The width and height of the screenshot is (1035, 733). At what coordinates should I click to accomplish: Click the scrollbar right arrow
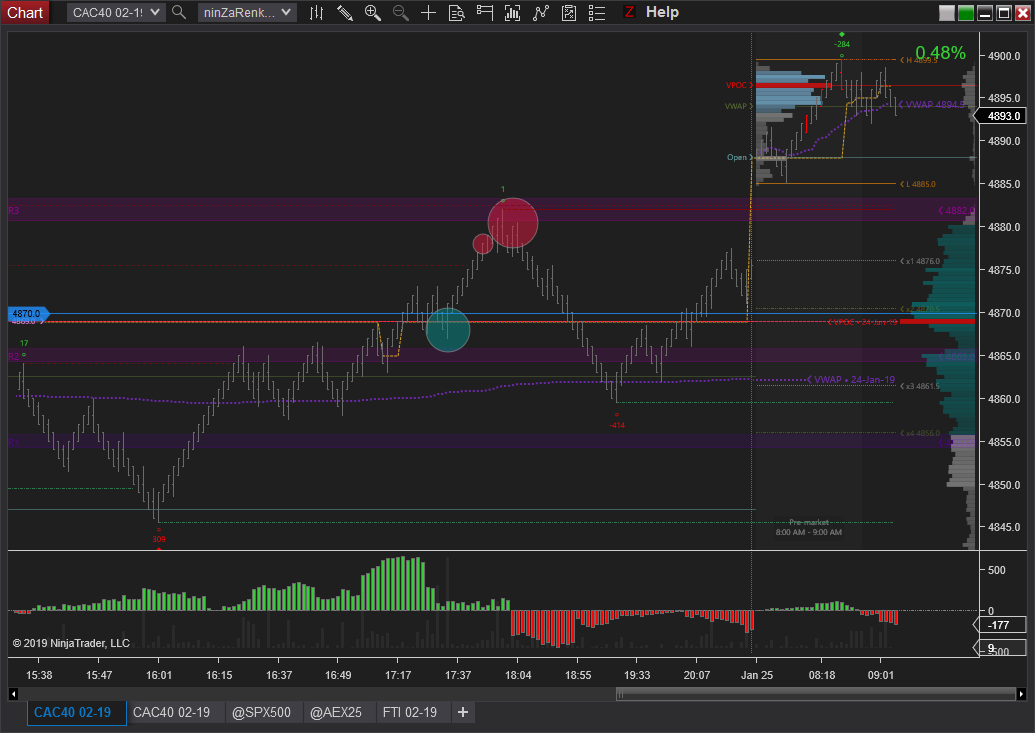[1021, 694]
